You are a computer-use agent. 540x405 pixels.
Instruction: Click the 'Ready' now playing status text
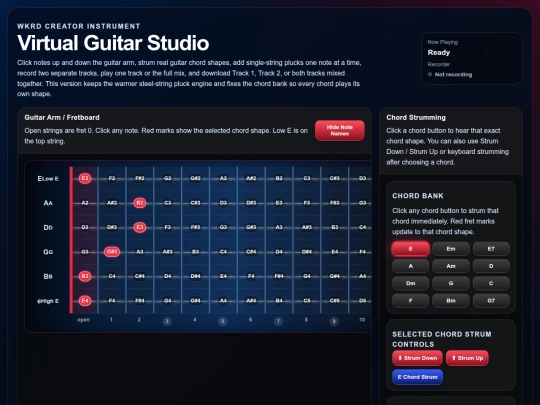(x=439, y=52)
